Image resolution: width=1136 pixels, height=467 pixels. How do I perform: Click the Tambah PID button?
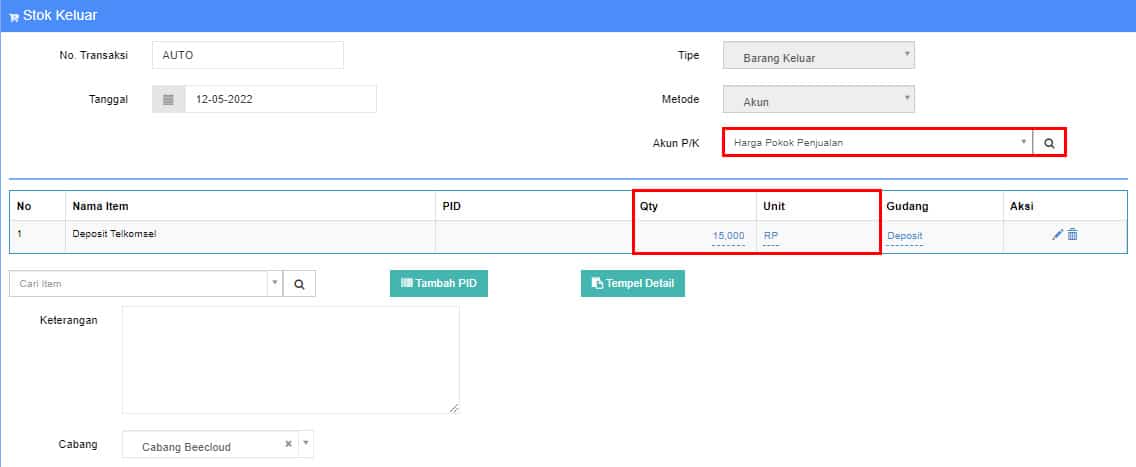tap(438, 283)
